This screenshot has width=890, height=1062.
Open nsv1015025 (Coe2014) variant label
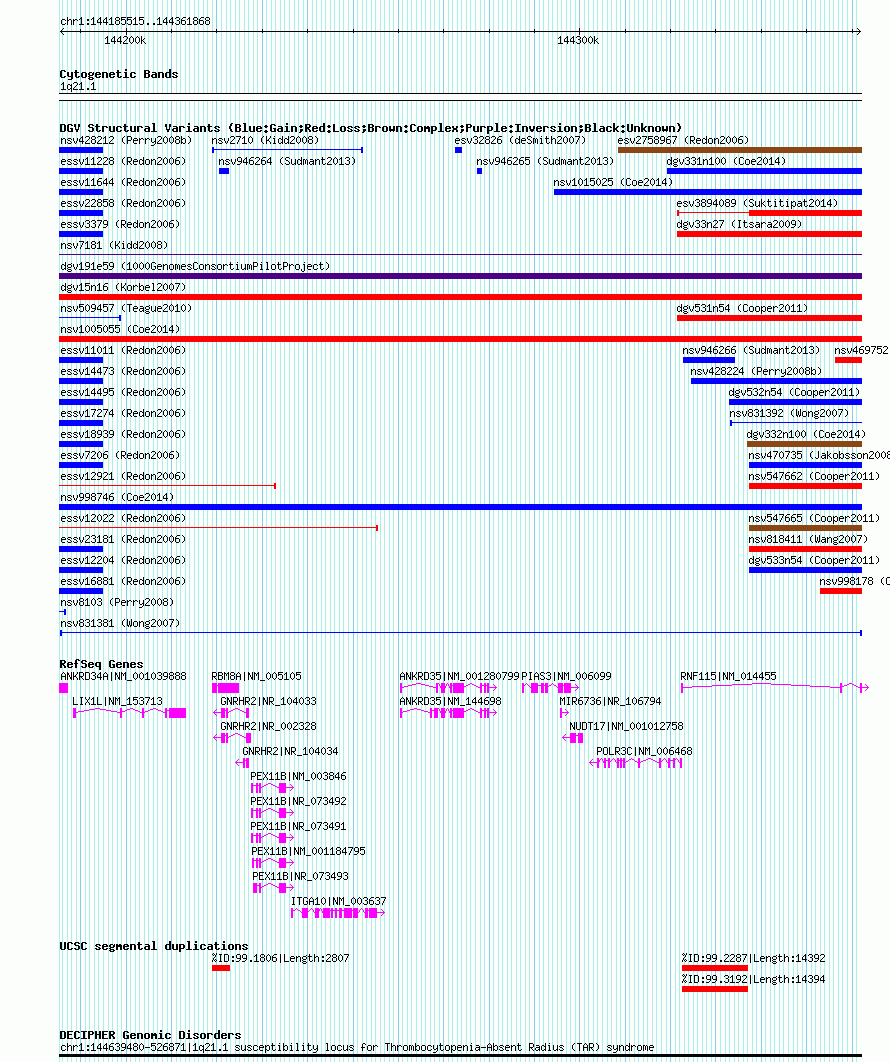point(613,182)
